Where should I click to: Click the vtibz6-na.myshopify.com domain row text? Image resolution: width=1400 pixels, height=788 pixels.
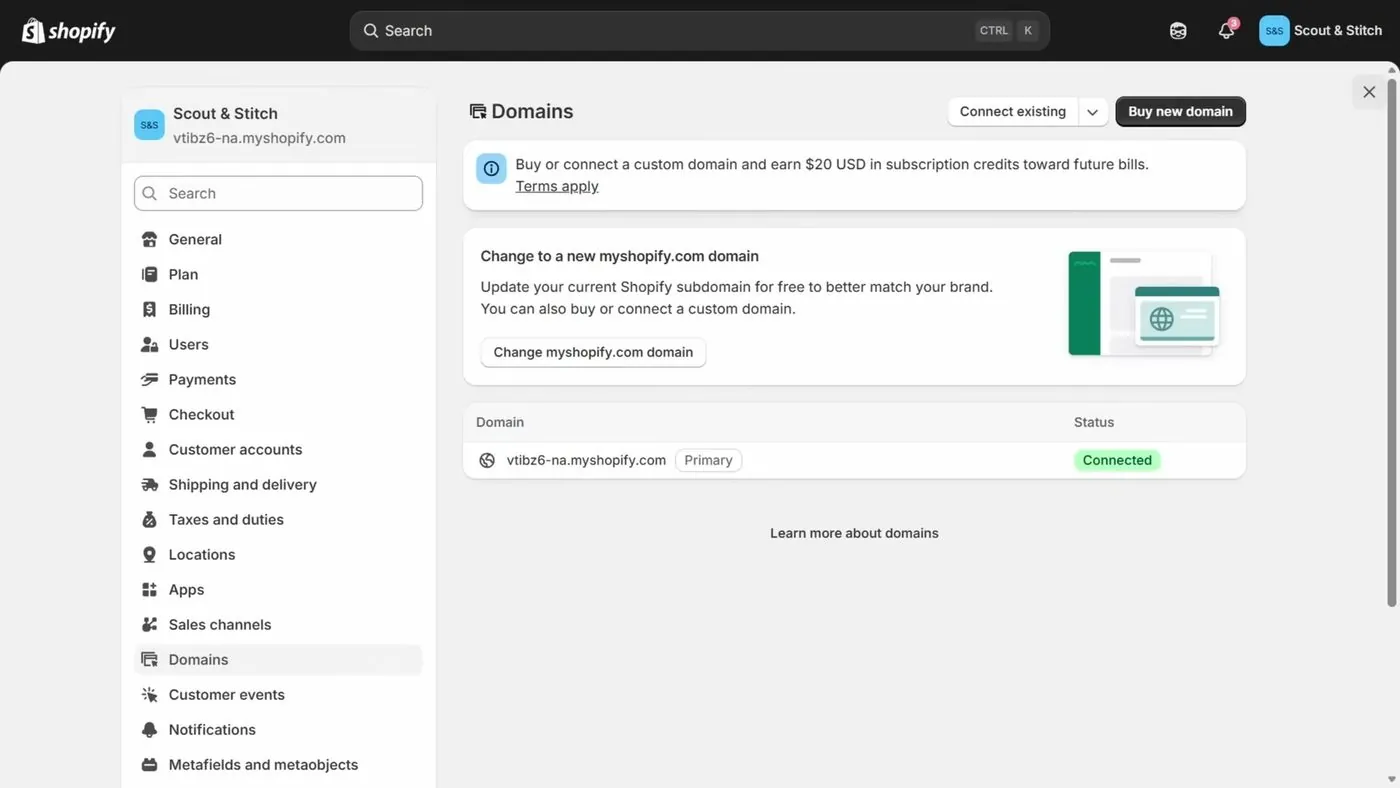point(586,461)
